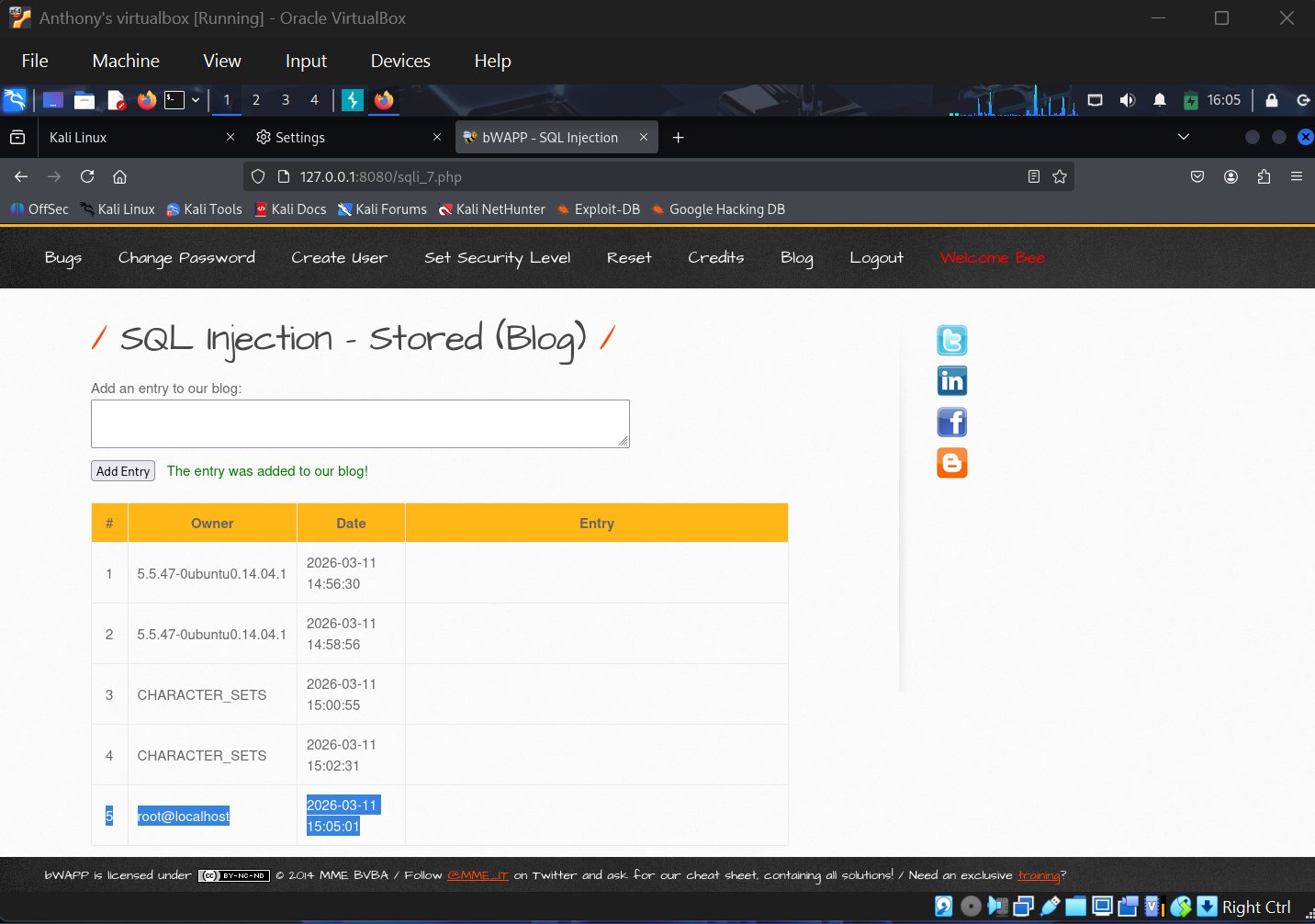Viewport: 1315px width, 924px height.
Task: Open the Kali applications menu icon
Action: tap(15, 100)
